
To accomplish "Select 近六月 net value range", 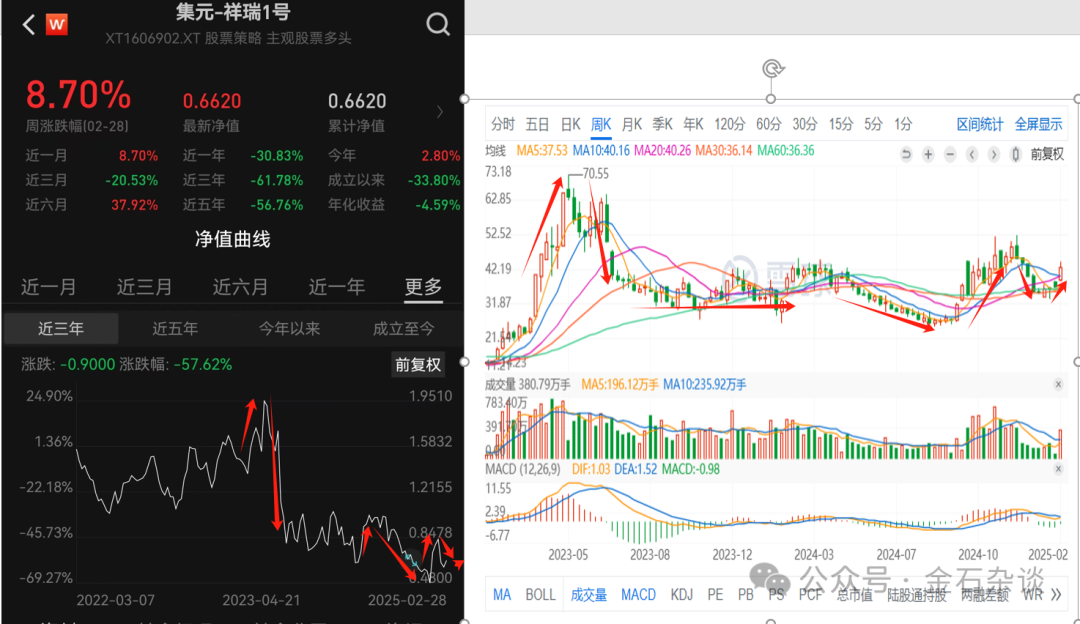I will (240, 287).
